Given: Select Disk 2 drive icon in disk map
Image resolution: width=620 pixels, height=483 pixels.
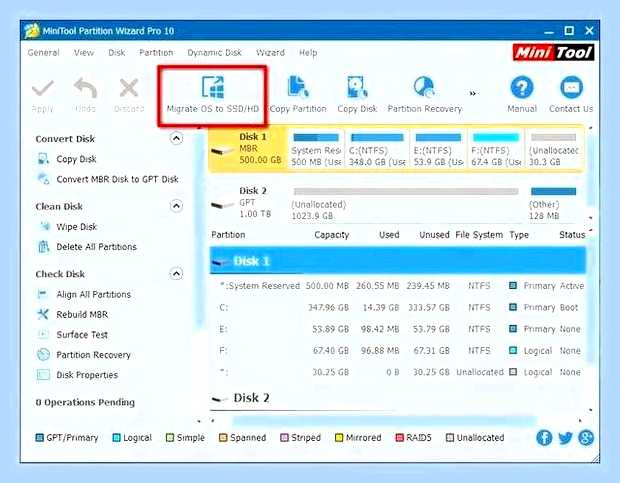Looking at the screenshot, I should [223, 205].
